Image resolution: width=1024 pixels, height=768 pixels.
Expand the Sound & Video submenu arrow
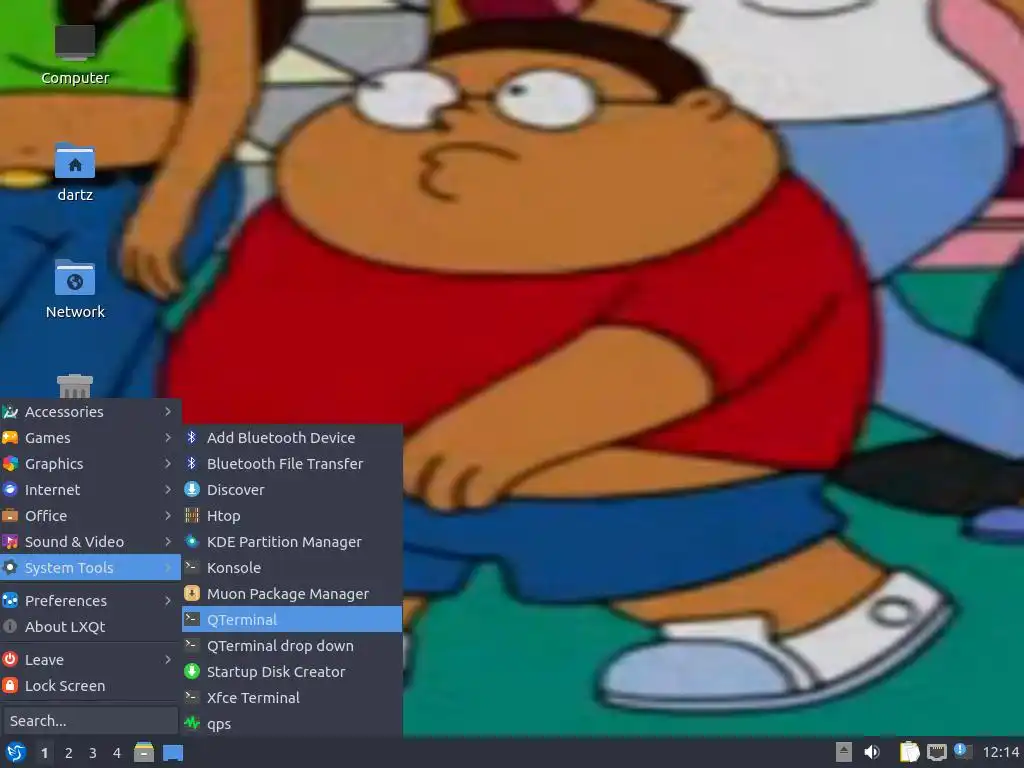pyautogui.click(x=168, y=541)
